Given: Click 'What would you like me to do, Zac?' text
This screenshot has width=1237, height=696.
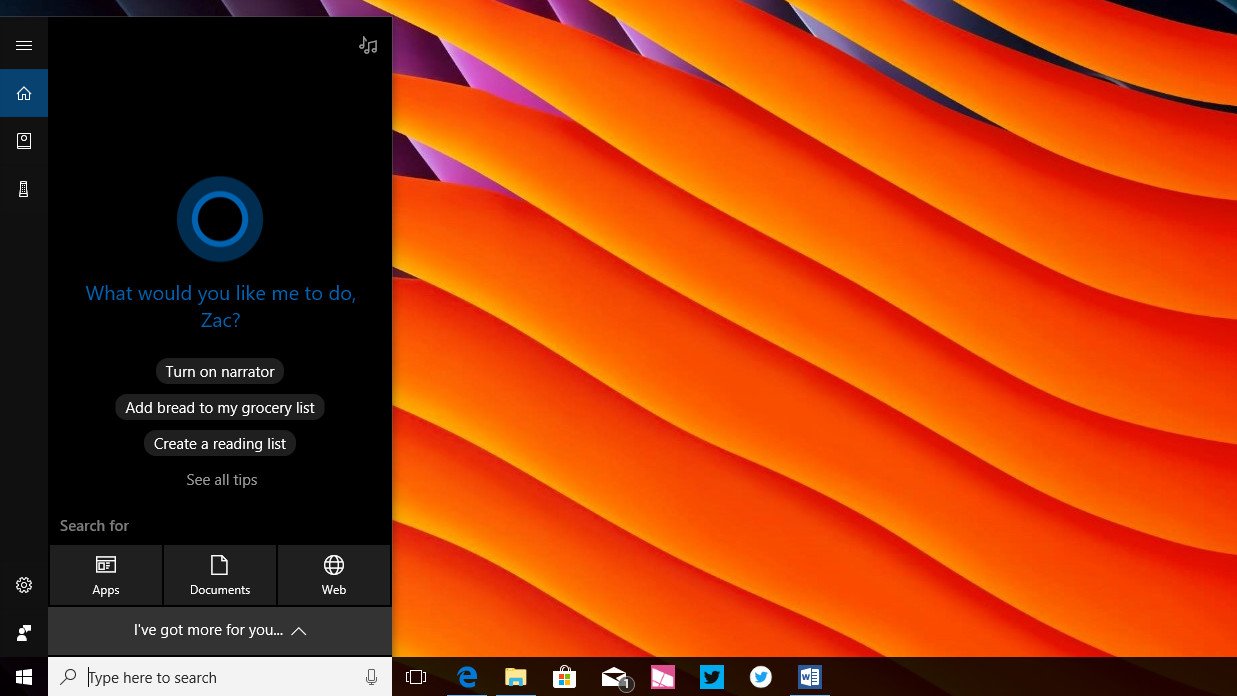Looking at the screenshot, I should [x=221, y=307].
